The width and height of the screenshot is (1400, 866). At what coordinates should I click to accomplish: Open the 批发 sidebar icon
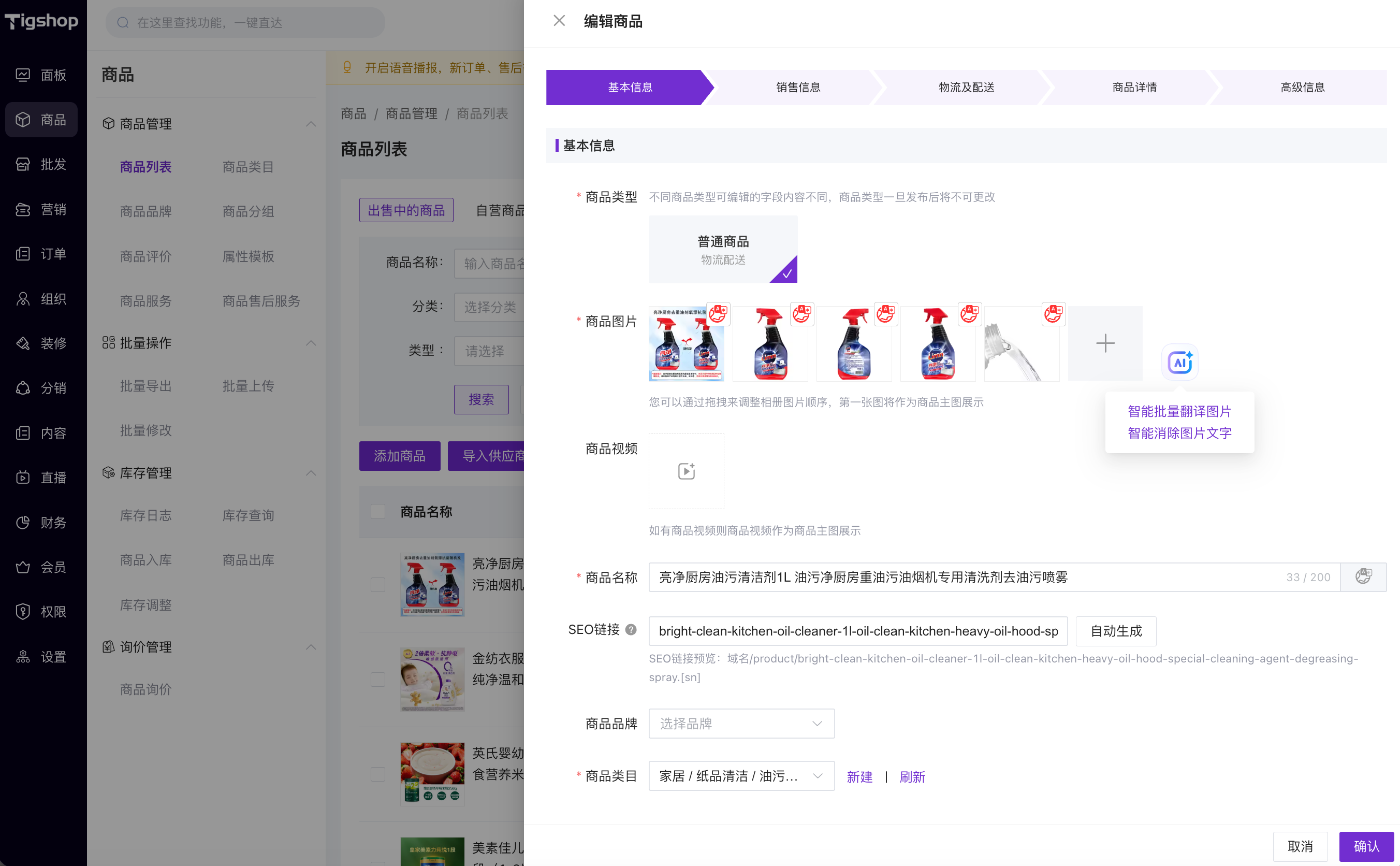pyautogui.click(x=23, y=164)
